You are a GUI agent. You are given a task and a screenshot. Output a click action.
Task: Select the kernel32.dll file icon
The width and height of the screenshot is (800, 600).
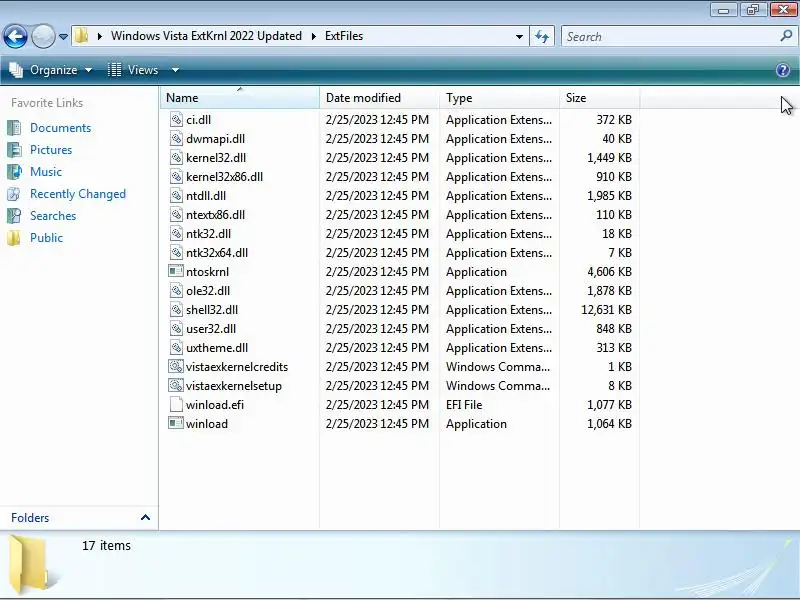point(176,158)
